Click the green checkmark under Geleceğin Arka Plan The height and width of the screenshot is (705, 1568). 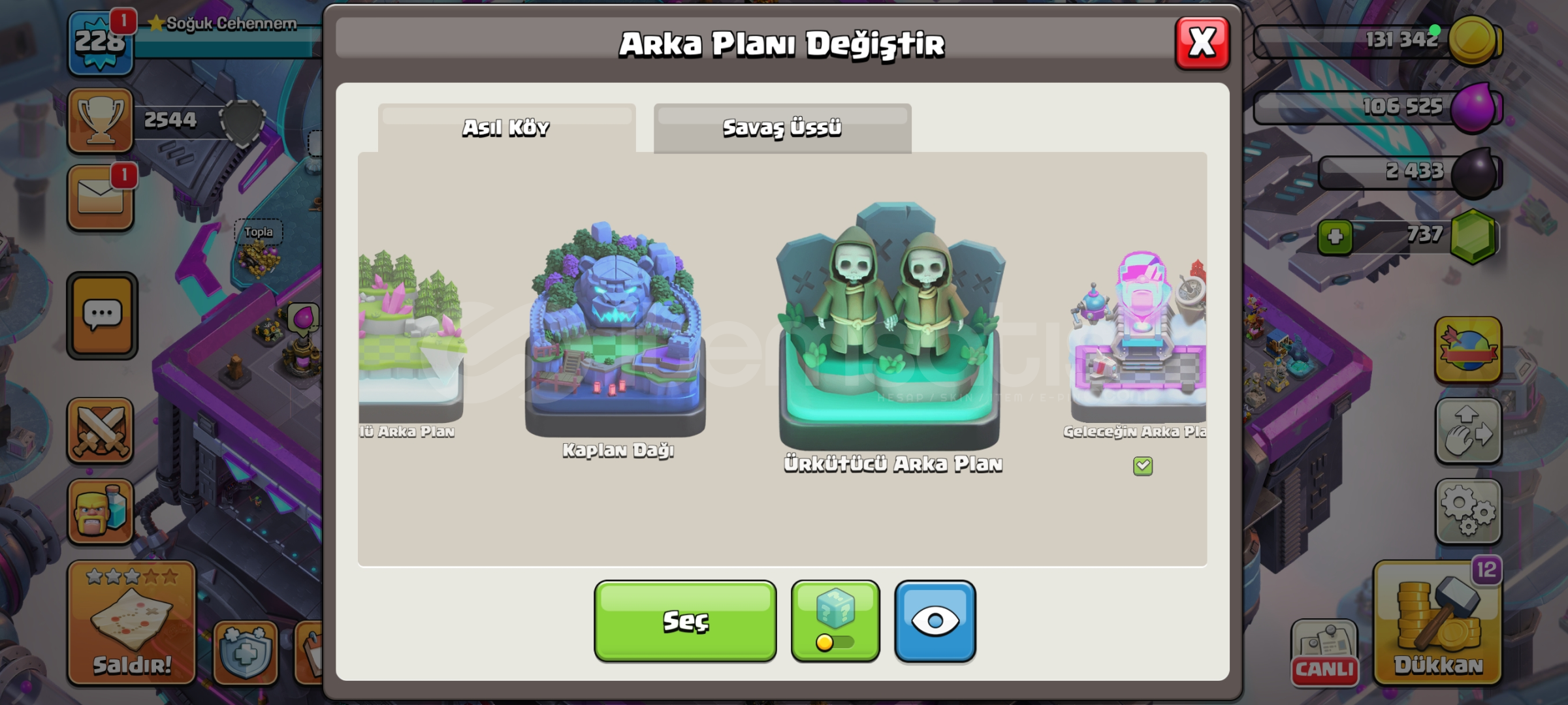click(1143, 465)
